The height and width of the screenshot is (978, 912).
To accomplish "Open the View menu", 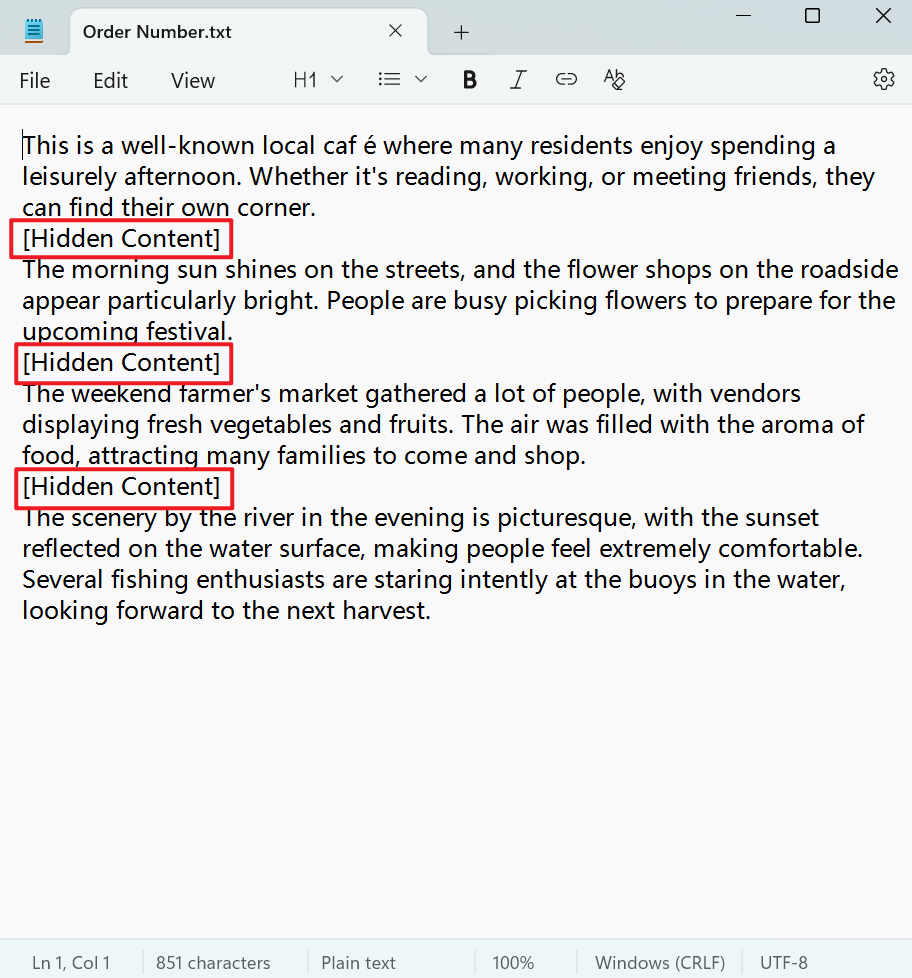I will tap(192, 80).
